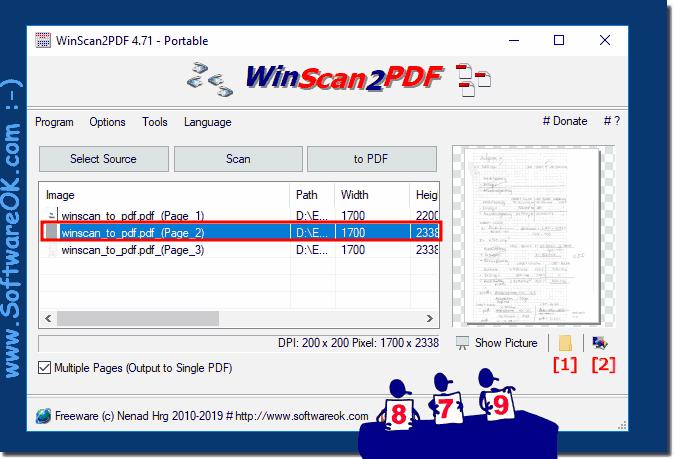Select winscan_to_pdf.pdf_(Page_3) row
The image size is (674, 459).
pos(239,250)
